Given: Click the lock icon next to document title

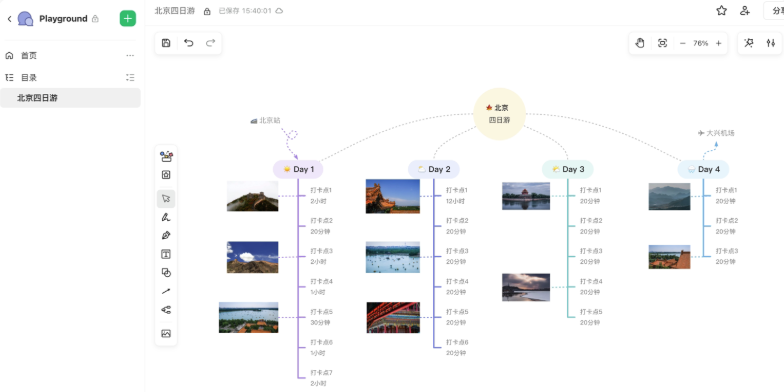Looking at the screenshot, I should (207, 11).
